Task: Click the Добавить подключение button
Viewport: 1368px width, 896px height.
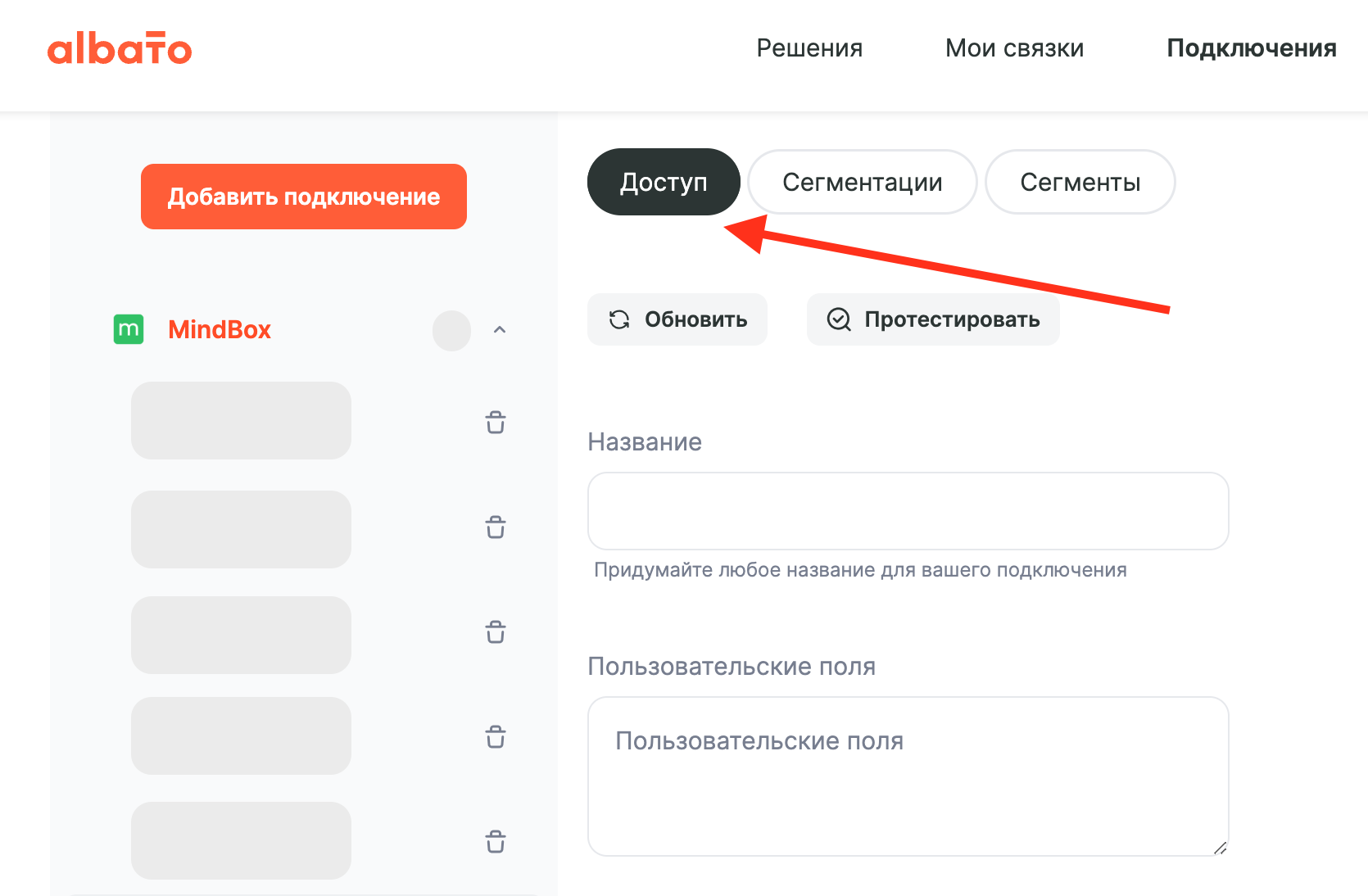Action: point(304,197)
